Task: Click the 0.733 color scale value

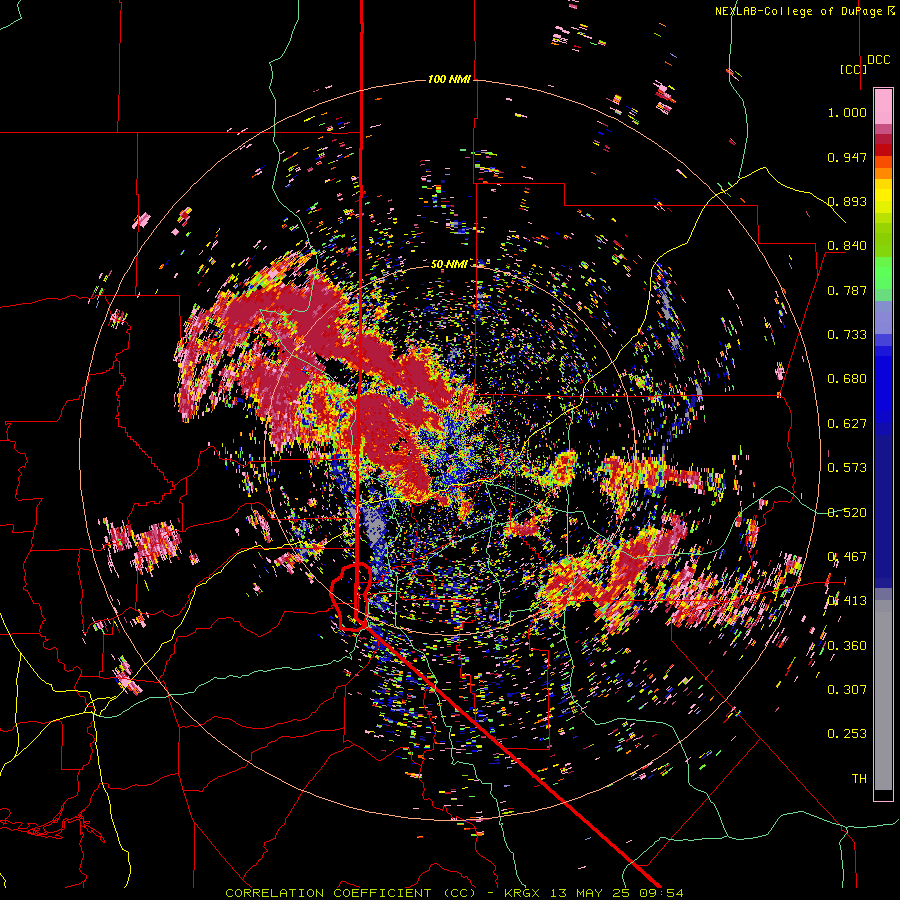Action: (847, 335)
